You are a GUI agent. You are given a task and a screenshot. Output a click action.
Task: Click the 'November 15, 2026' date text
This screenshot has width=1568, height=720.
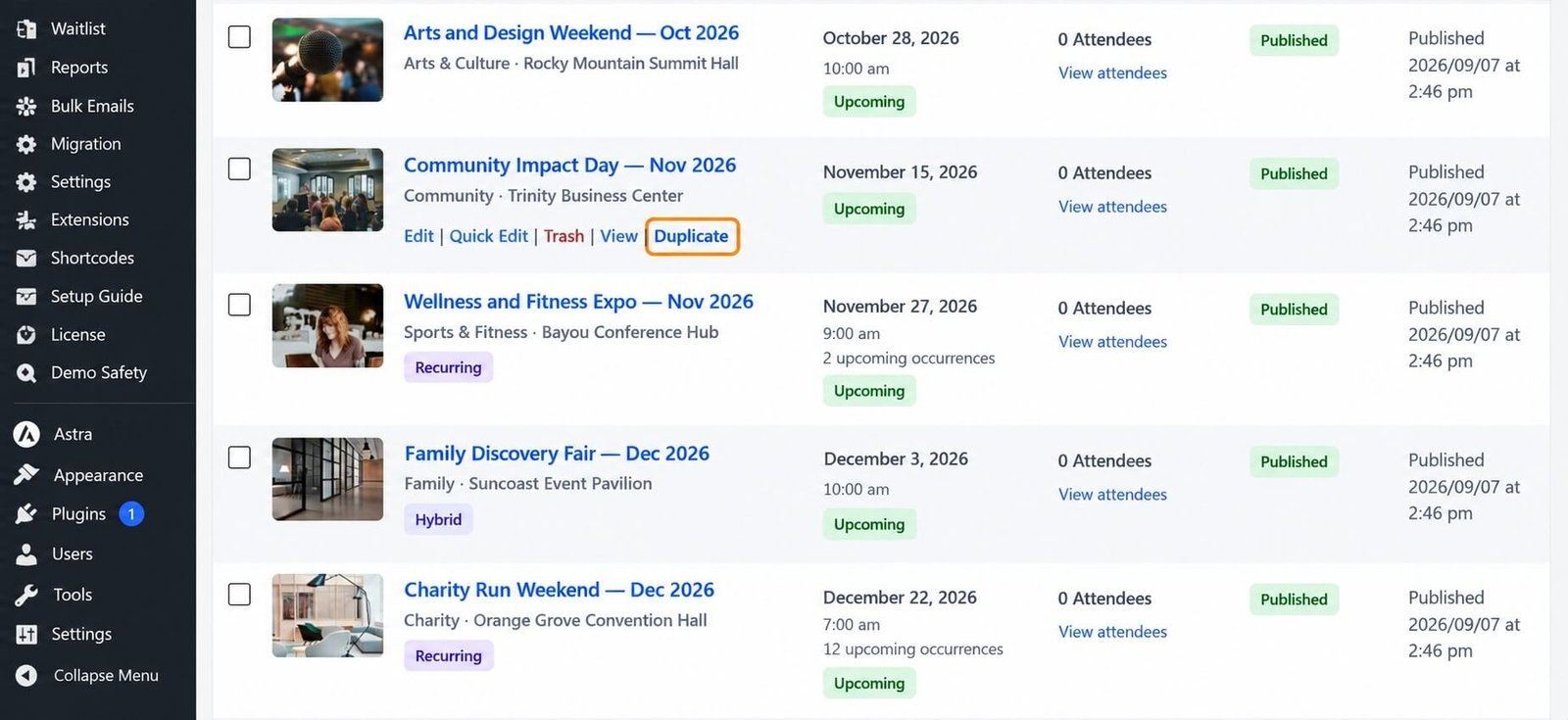(x=900, y=172)
